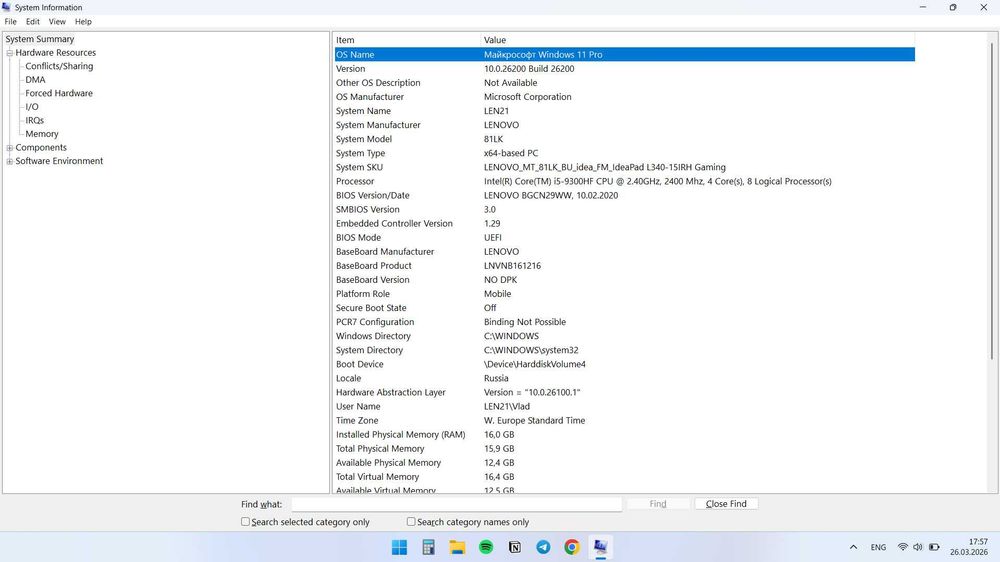Select the System Model row

pos(625,139)
